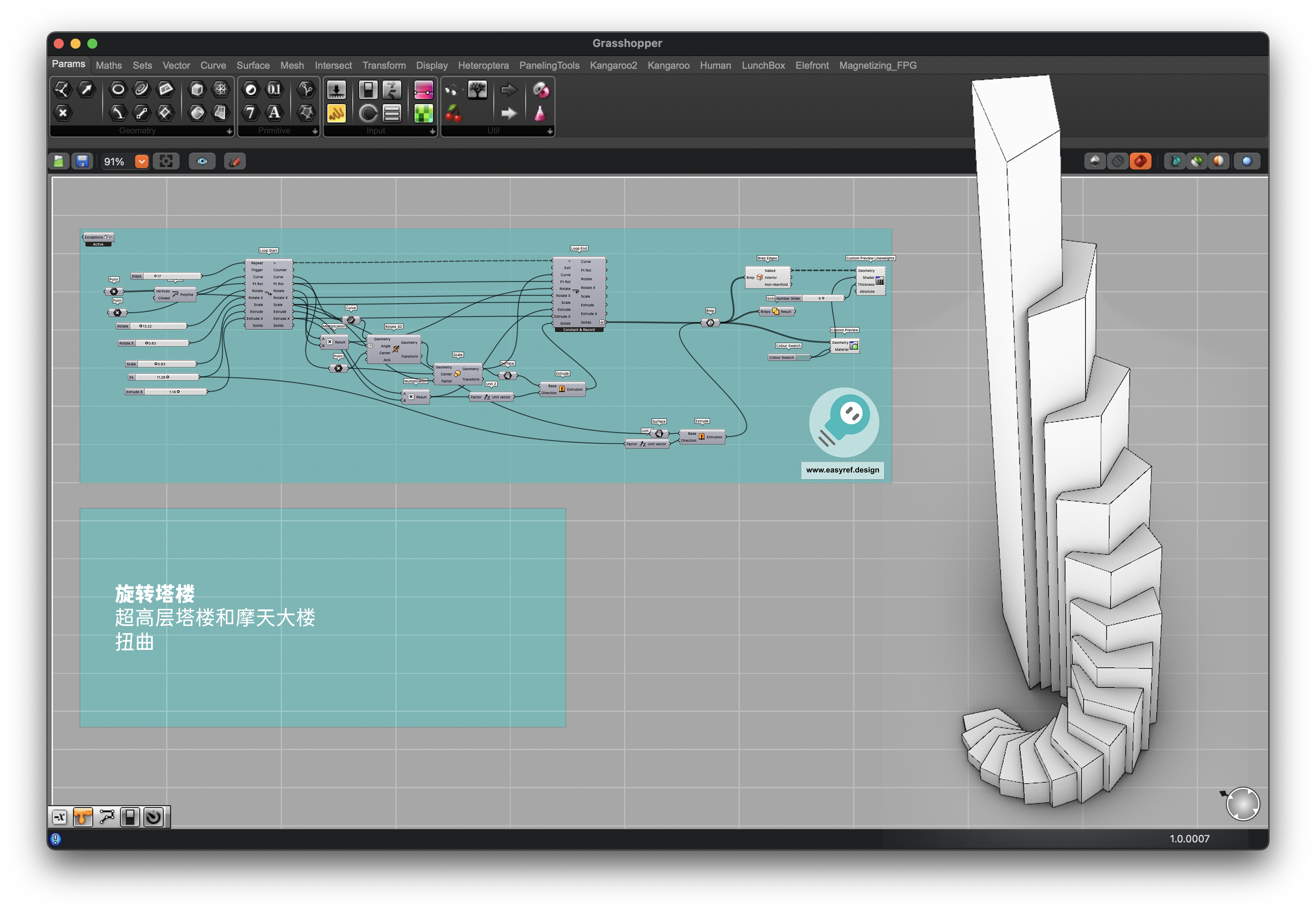This screenshot has width=1316, height=912.
Task: Select the Text parameter 'A' icon
Action: (x=274, y=112)
